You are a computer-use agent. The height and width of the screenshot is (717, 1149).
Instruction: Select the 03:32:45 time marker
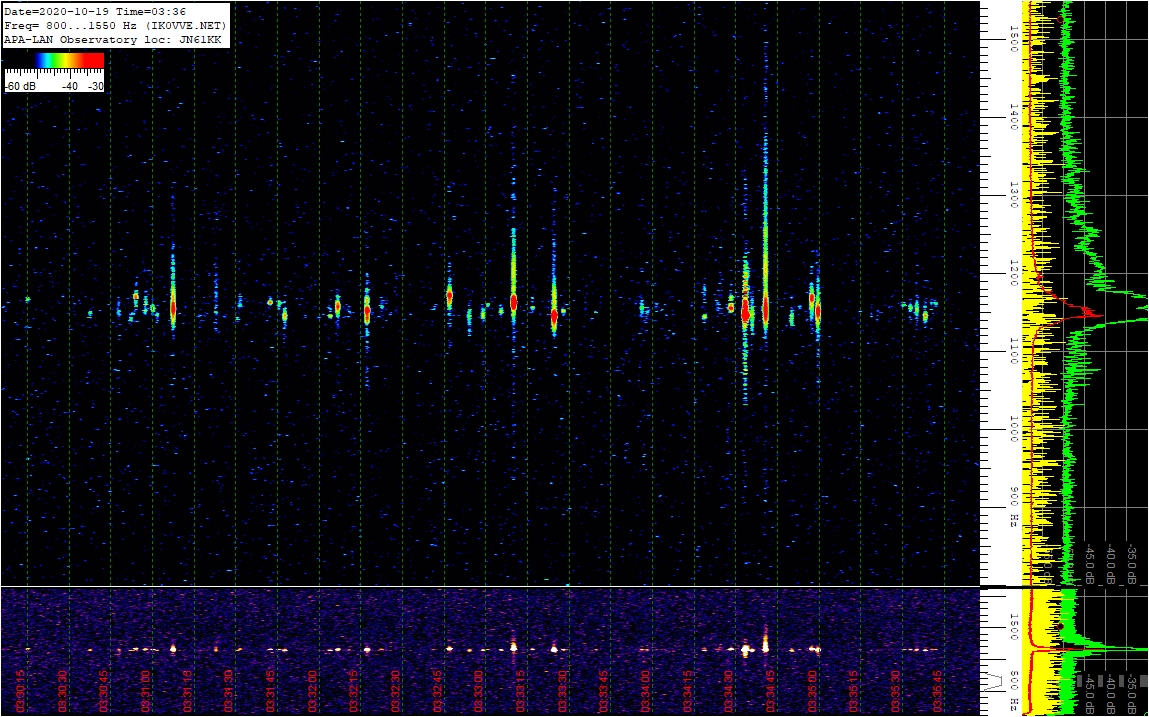click(x=438, y=691)
